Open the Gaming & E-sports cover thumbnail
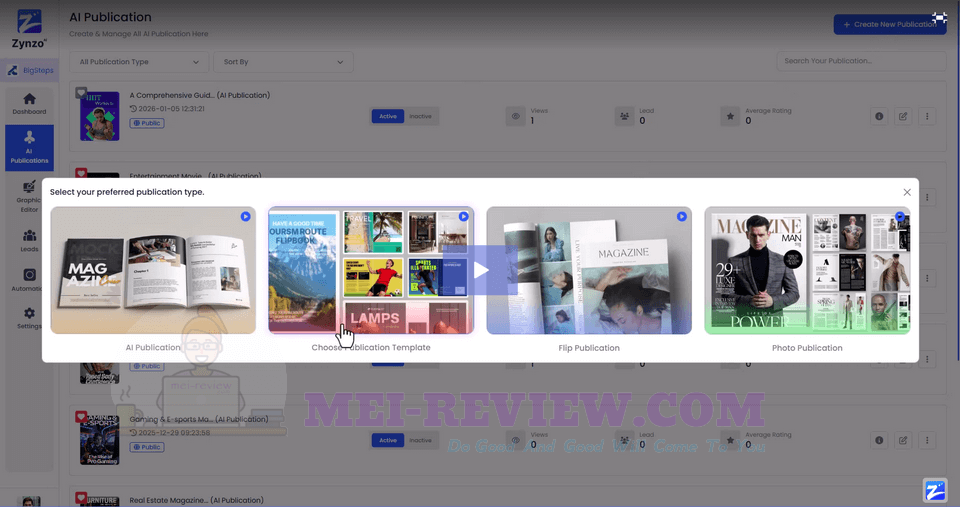960x507 pixels. pyautogui.click(x=100, y=440)
